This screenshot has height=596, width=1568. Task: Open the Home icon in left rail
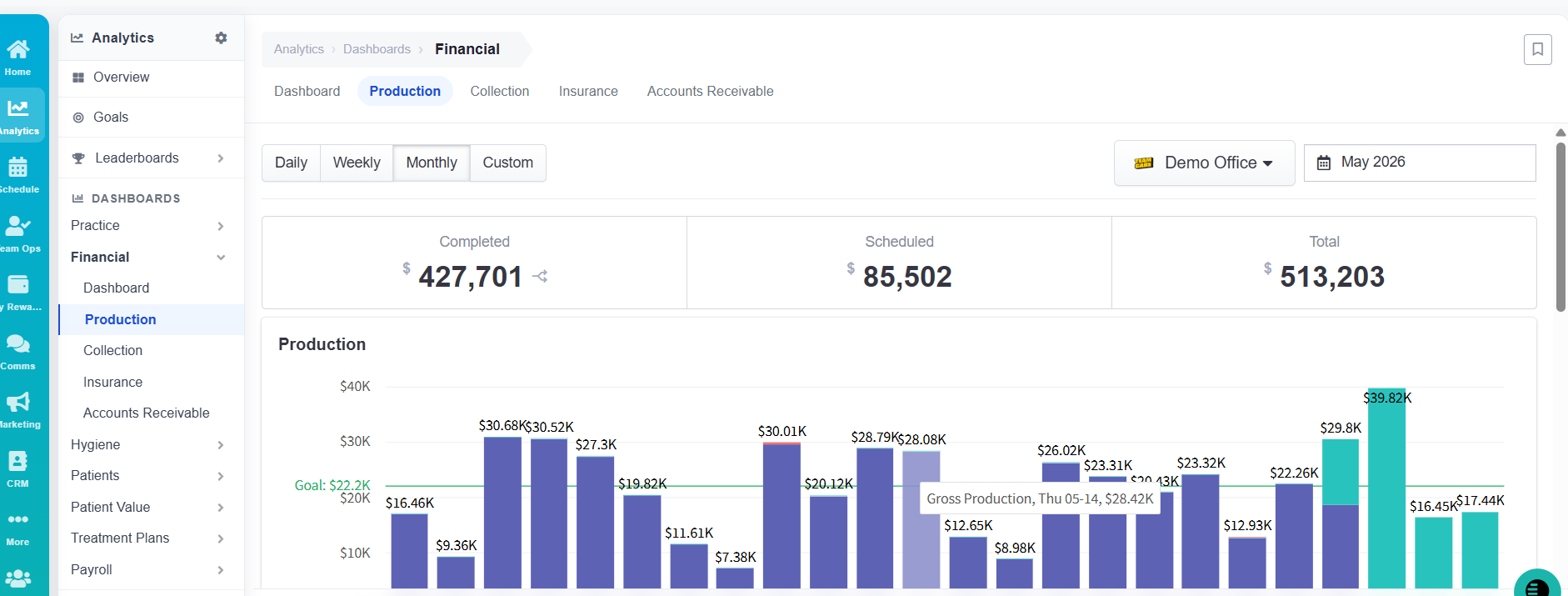(x=17, y=49)
